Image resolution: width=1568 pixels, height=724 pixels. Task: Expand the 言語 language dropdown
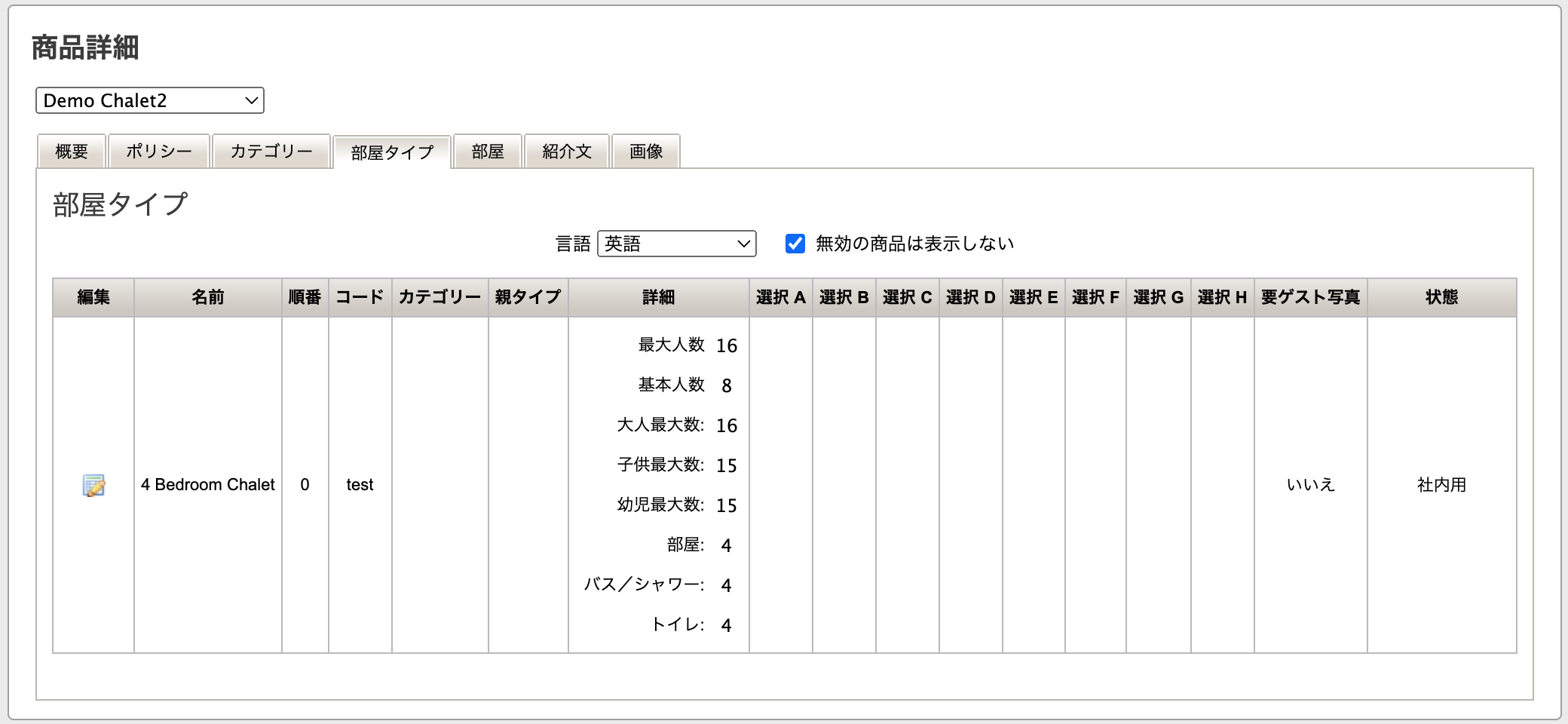[676, 244]
